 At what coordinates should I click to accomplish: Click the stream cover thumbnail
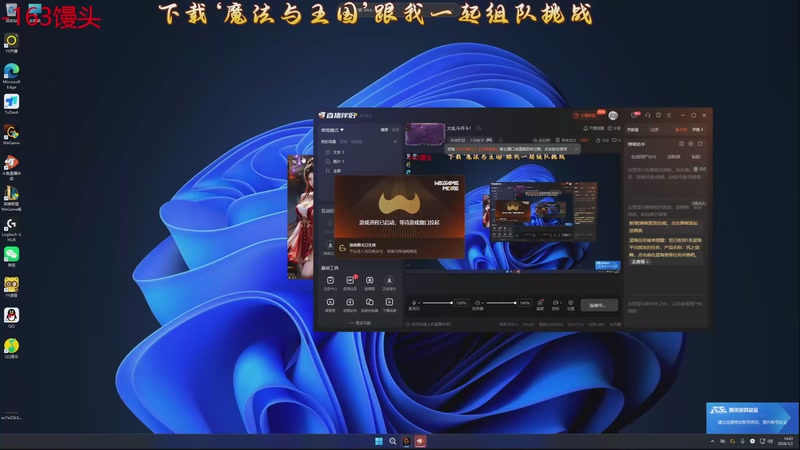425,134
